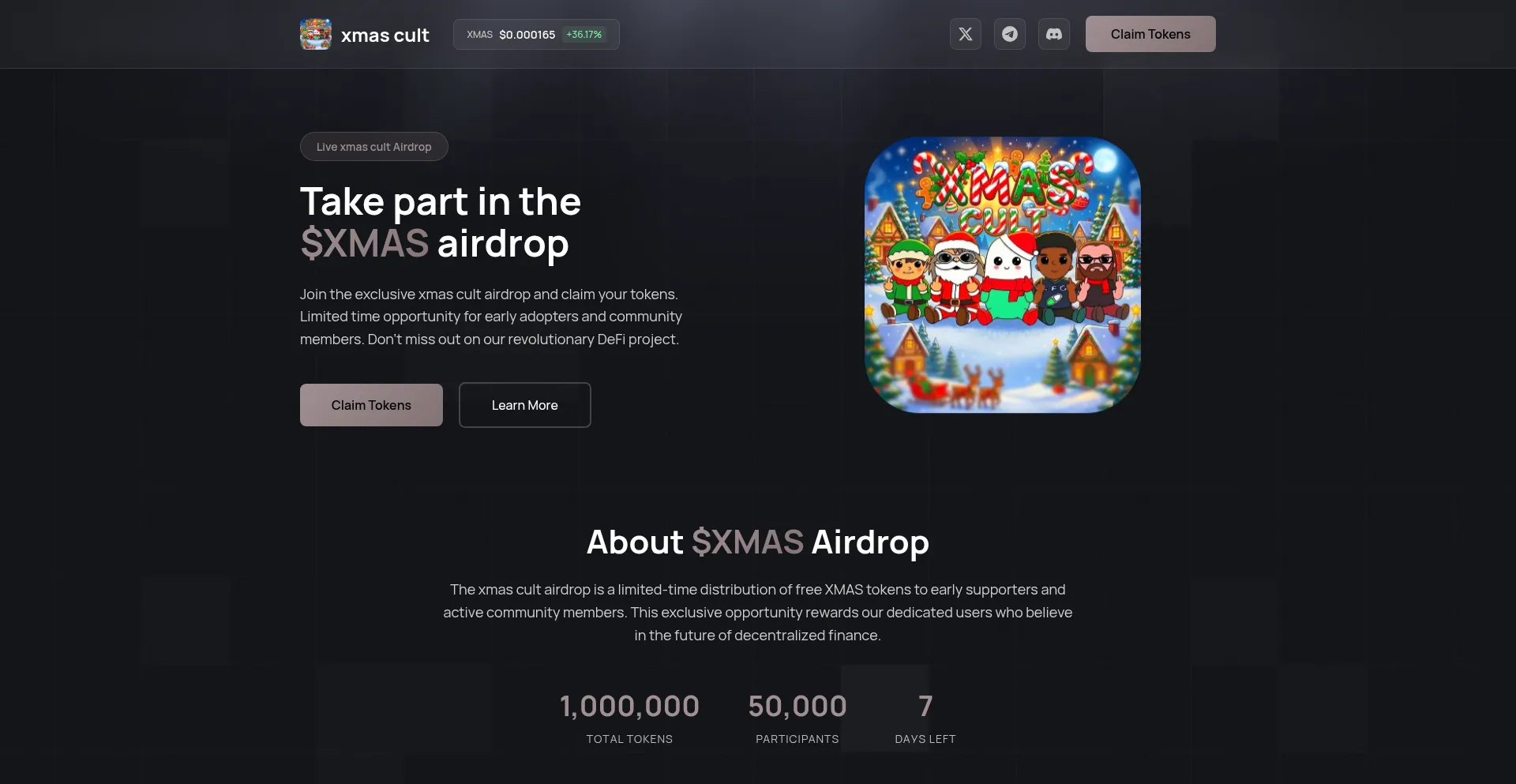Open the Telegram social icon
This screenshot has height=784, width=1516.
[x=1009, y=34]
